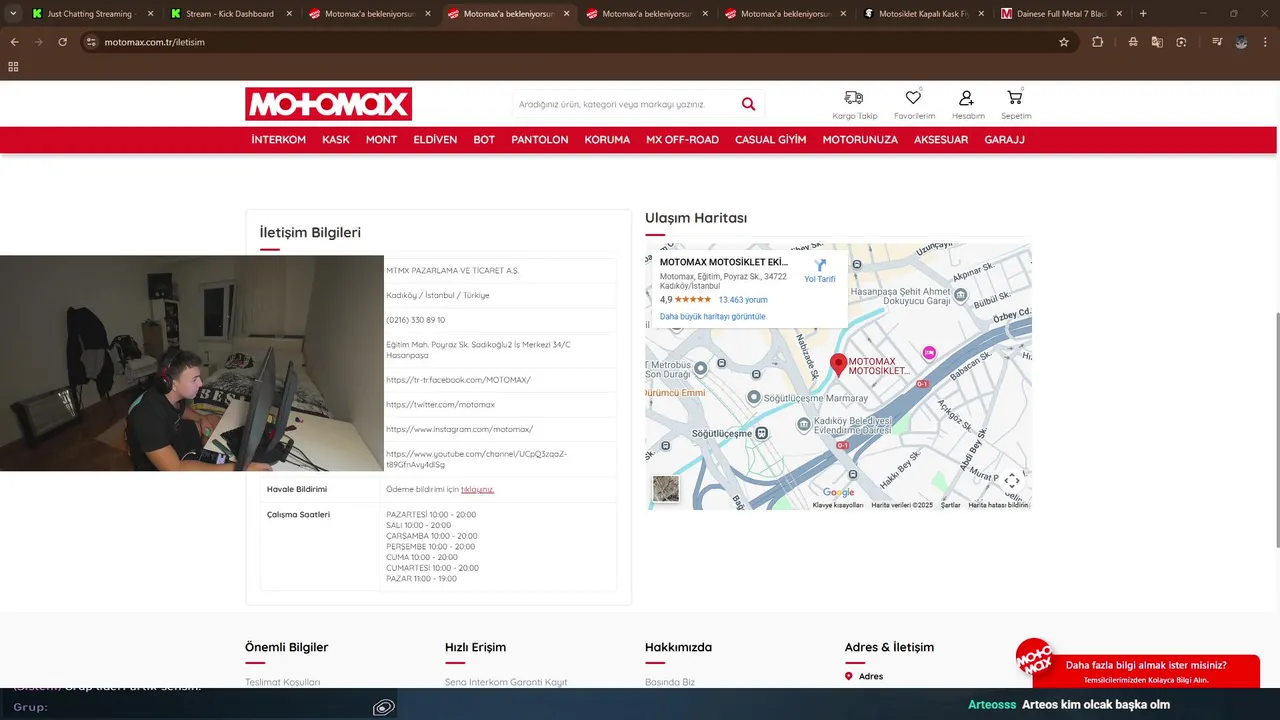Viewport: 1280px width, 720px height.
Task: Click Daha büyük haritayı görüntüle link
Action: click(x=712, y=317)
